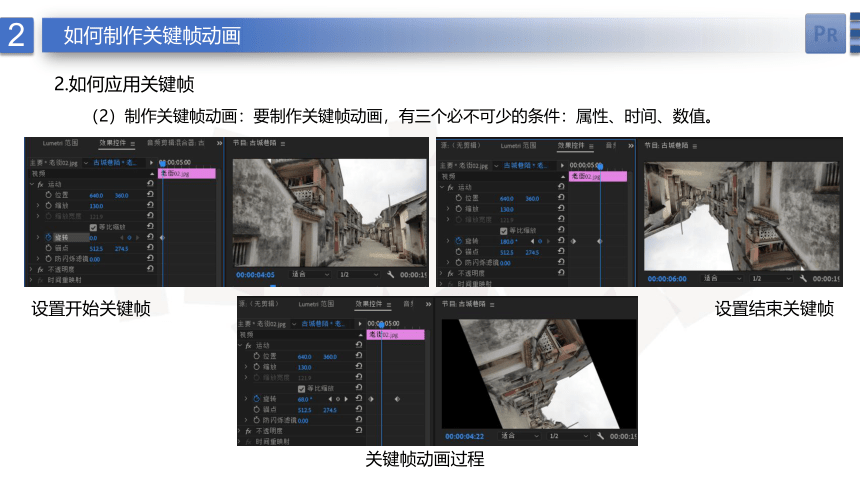Switch to Lumetri 范围 tab in end keyframe screenshot

[518, 146]
